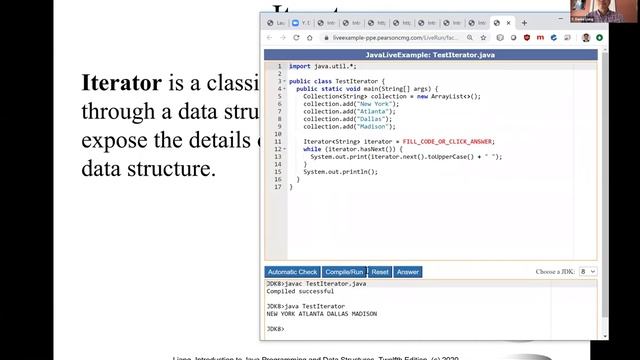Go forward in browser history
The image size is (640, 360).
coord(283,38)
